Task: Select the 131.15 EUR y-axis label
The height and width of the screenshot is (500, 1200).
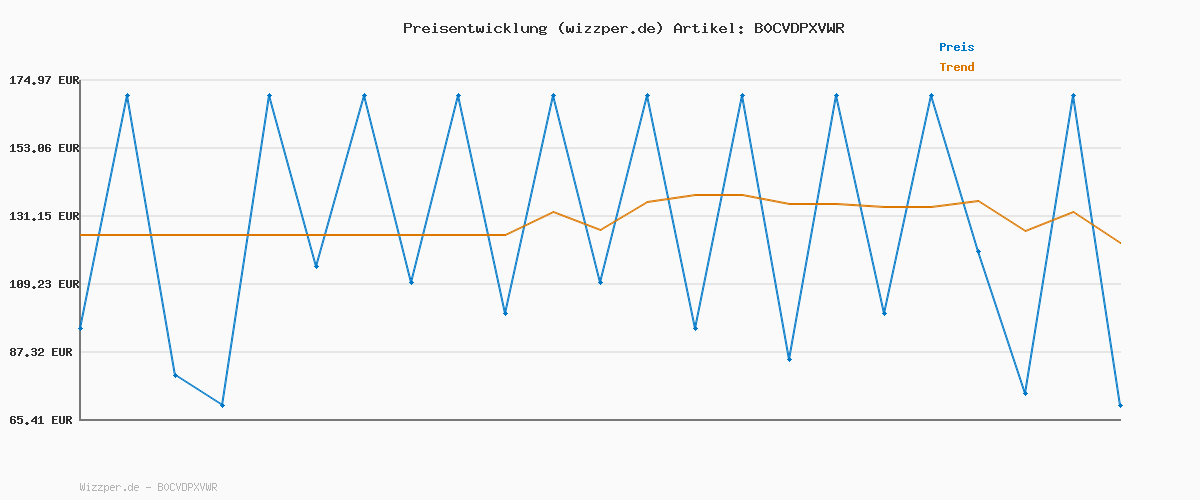Action: pyautogui.click(x=43, y=216)
